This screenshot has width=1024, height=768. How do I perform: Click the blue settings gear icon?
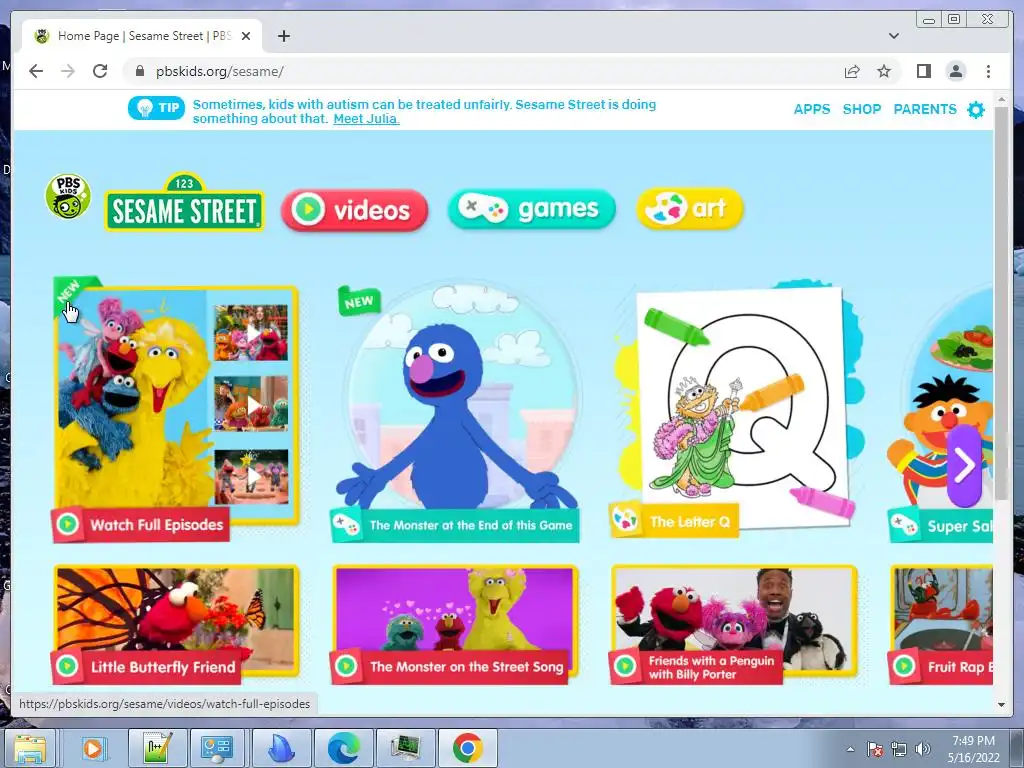pyautogui.click(x=976, y=110)
